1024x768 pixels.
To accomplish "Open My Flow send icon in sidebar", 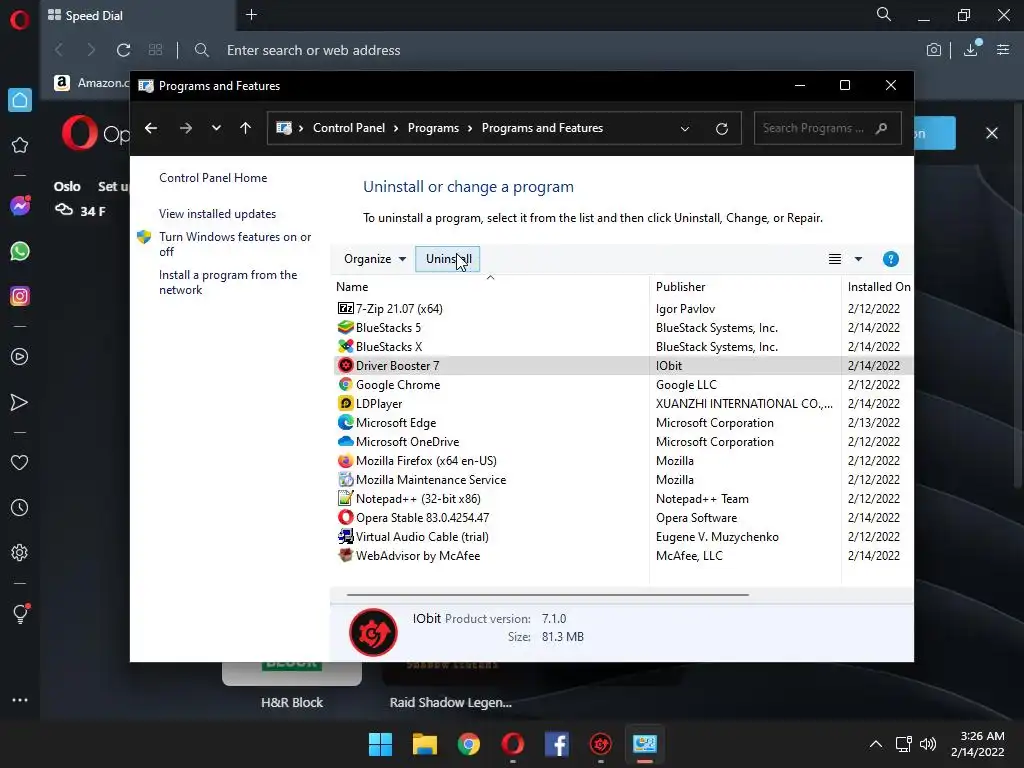I will click(x=20, y=402).
